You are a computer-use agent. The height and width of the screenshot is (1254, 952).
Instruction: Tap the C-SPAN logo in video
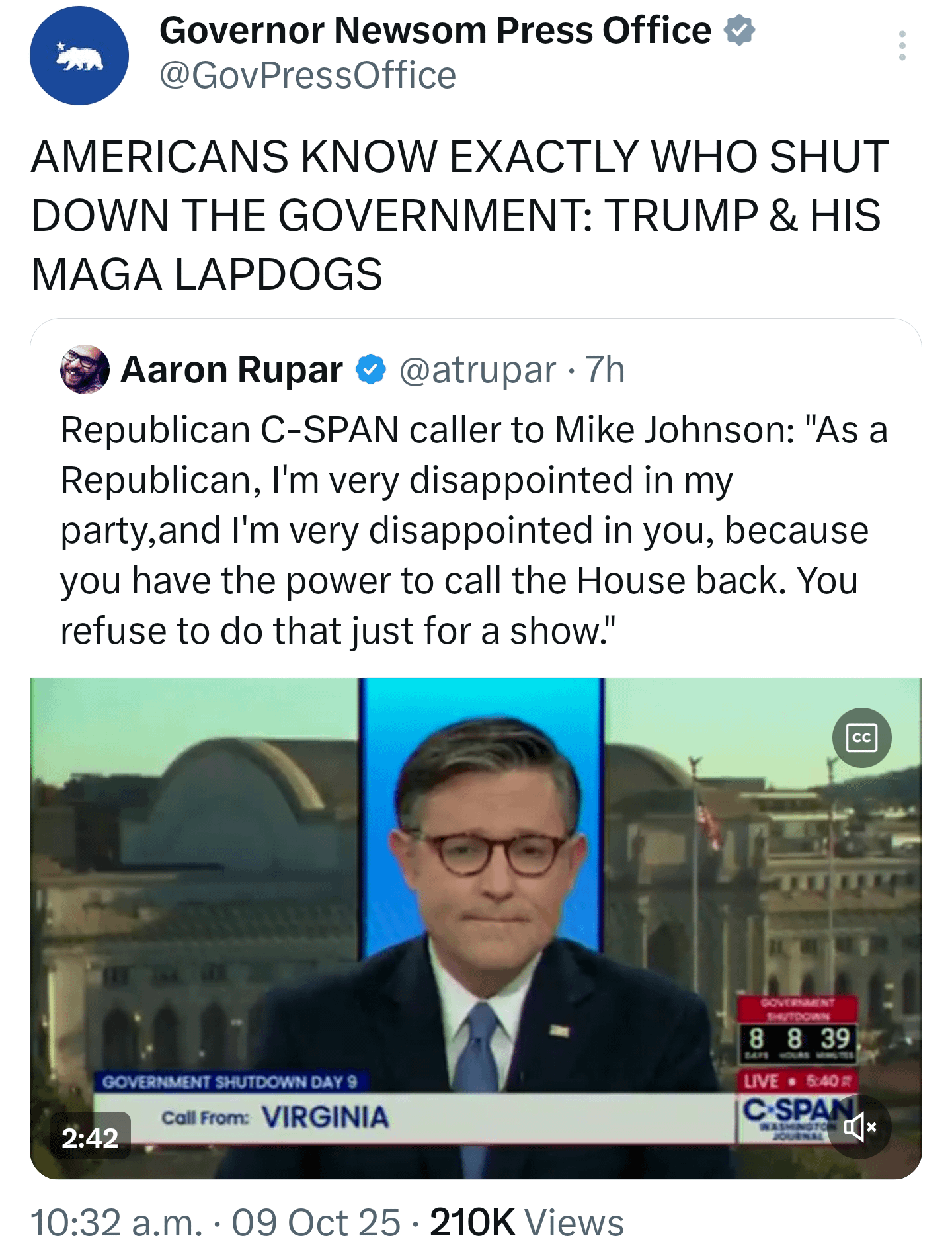click(795, 1118)
